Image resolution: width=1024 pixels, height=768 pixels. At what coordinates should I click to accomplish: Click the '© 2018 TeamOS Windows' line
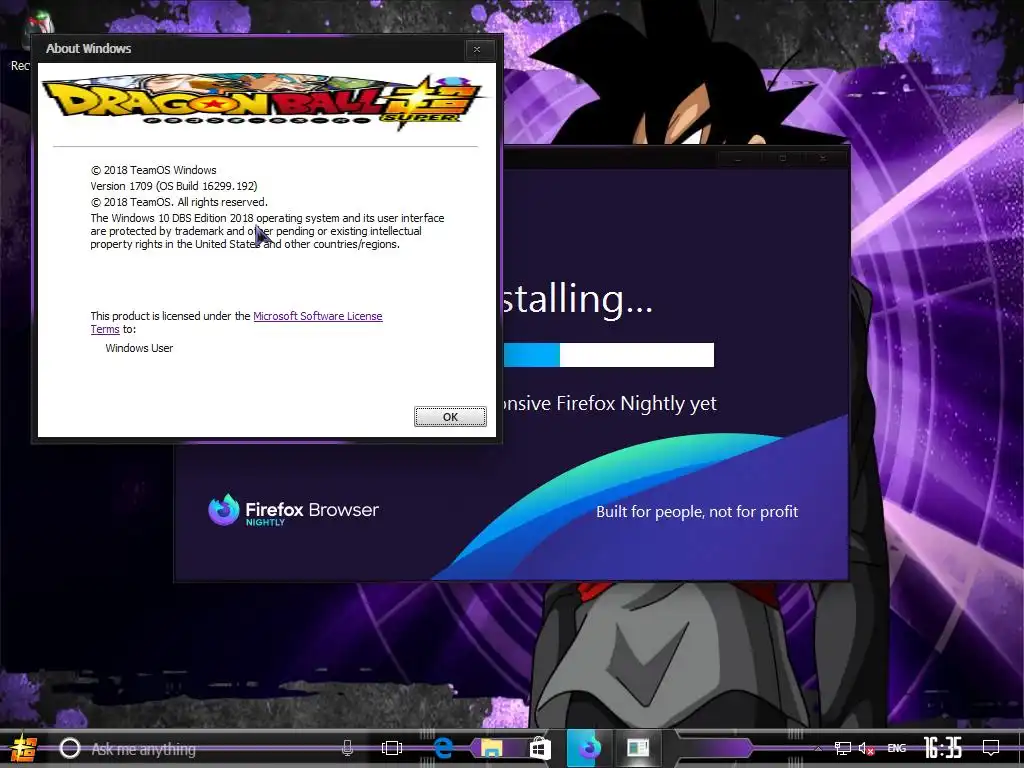pos(153,170)
